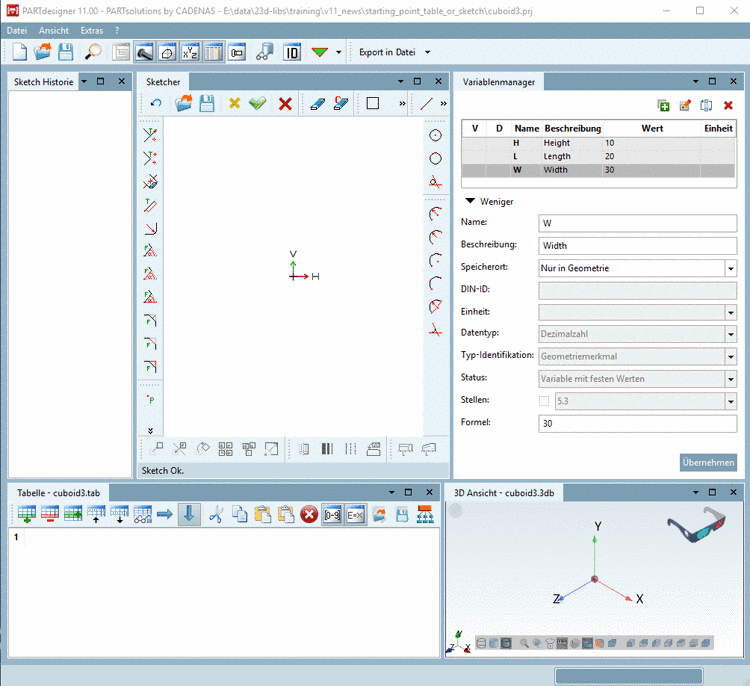Expand more draw tools after line icon
750x686 pixels.
pyautogui.click(x=443, y=103)
